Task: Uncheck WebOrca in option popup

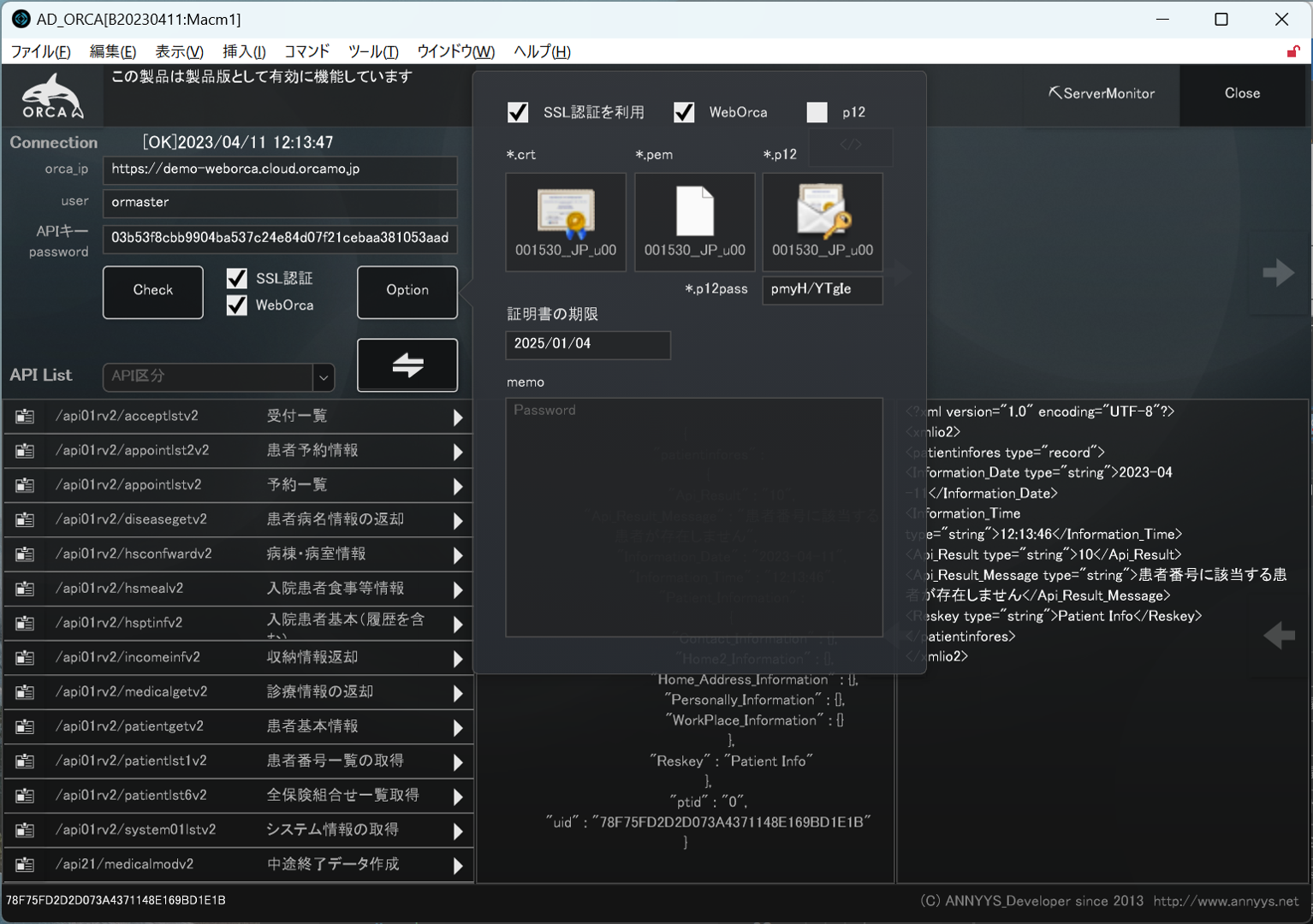Action: pyautogui.click(x=684, y=112)
